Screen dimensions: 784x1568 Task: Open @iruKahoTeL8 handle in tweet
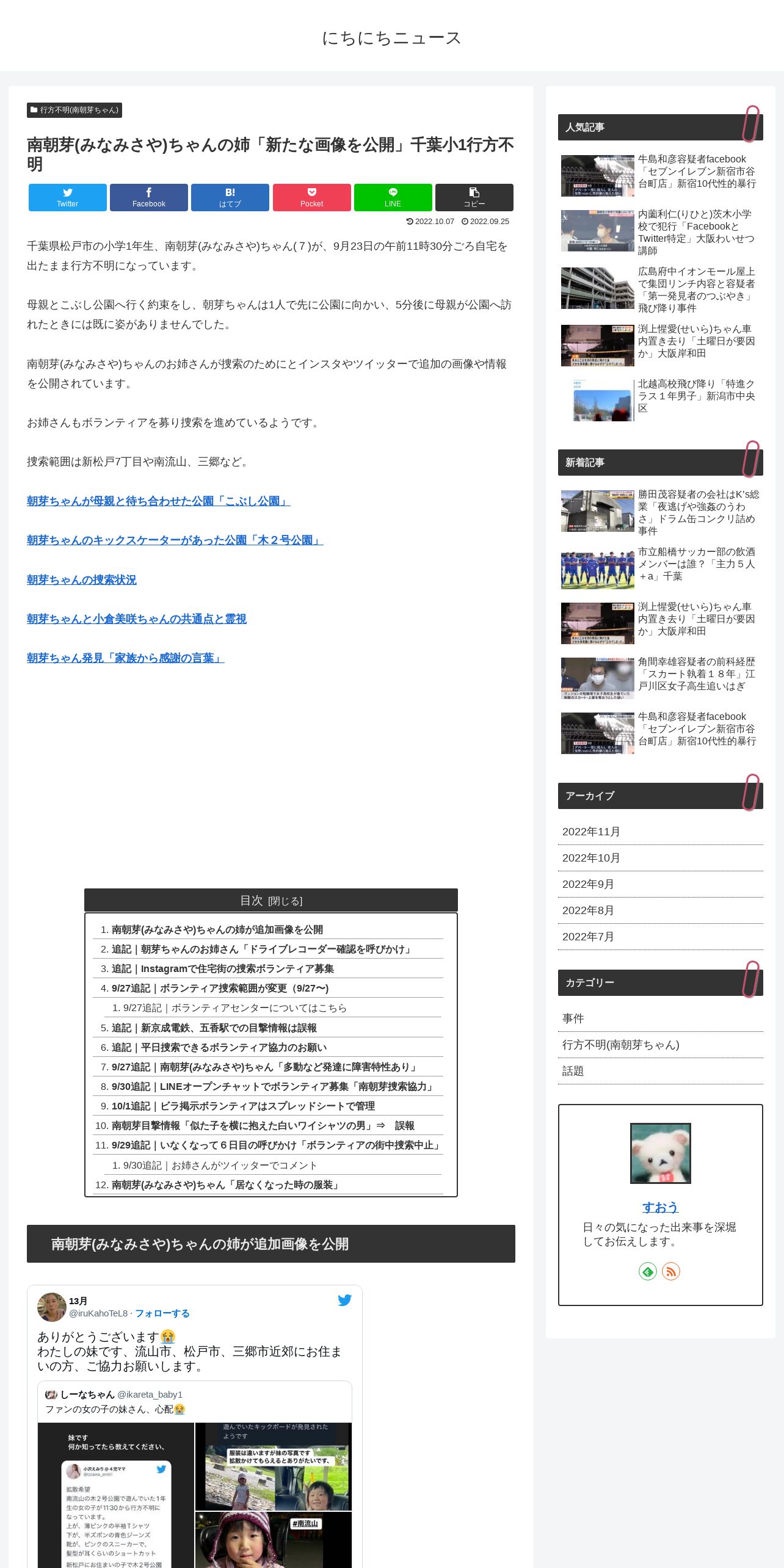tap(98, 1313)
